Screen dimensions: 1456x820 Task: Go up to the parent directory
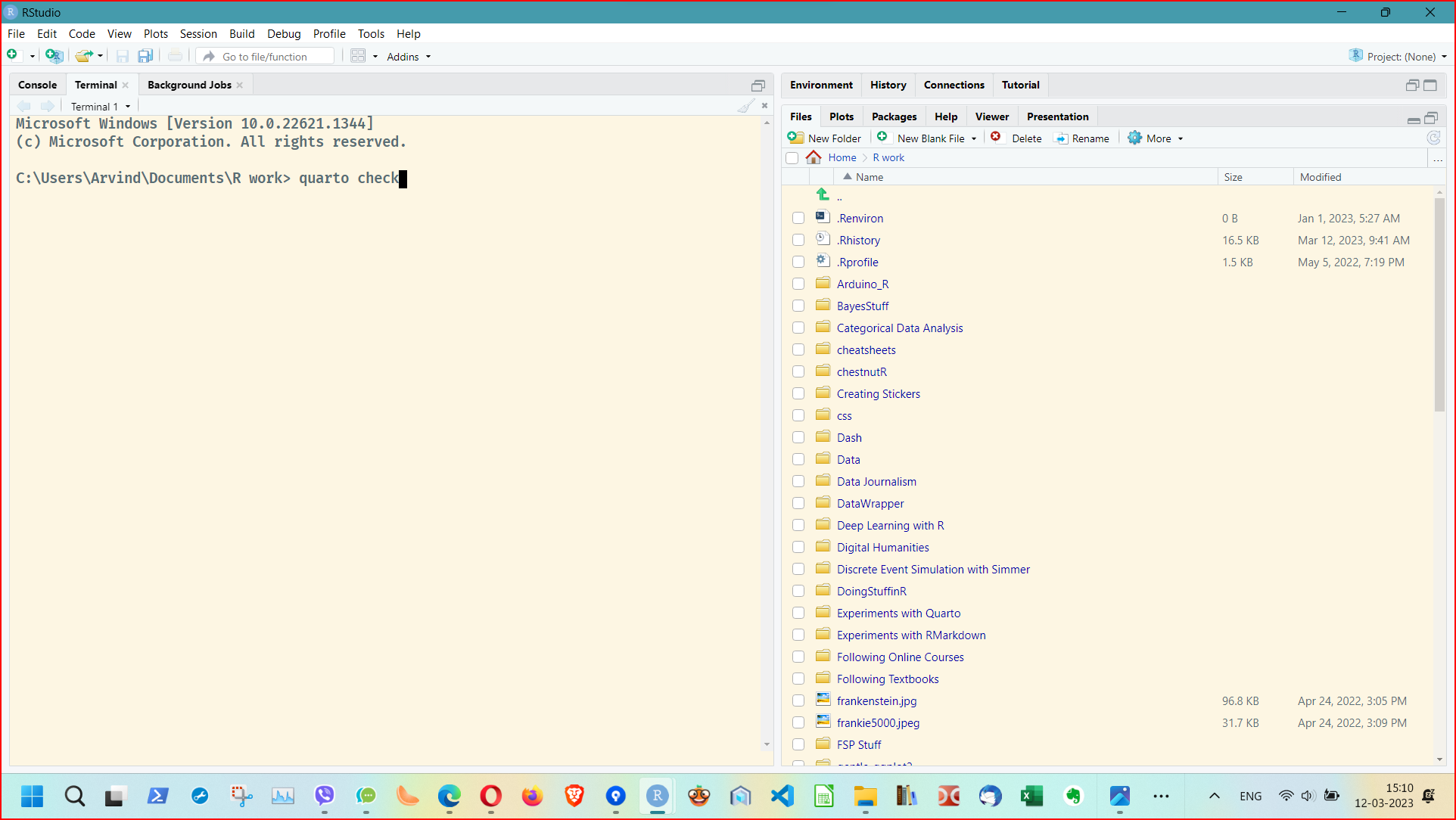pyautogui.click(x=823, y=195)
